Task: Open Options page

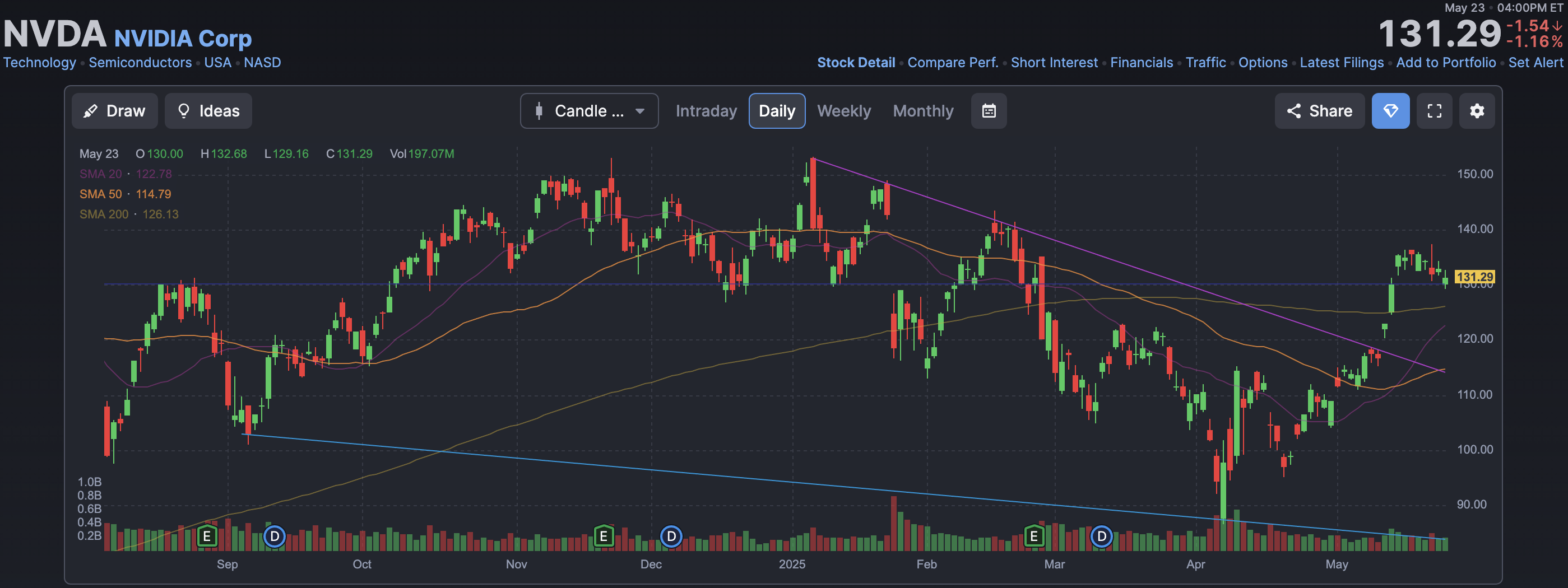Action: pyautogui.click(x=1263, y=63)
